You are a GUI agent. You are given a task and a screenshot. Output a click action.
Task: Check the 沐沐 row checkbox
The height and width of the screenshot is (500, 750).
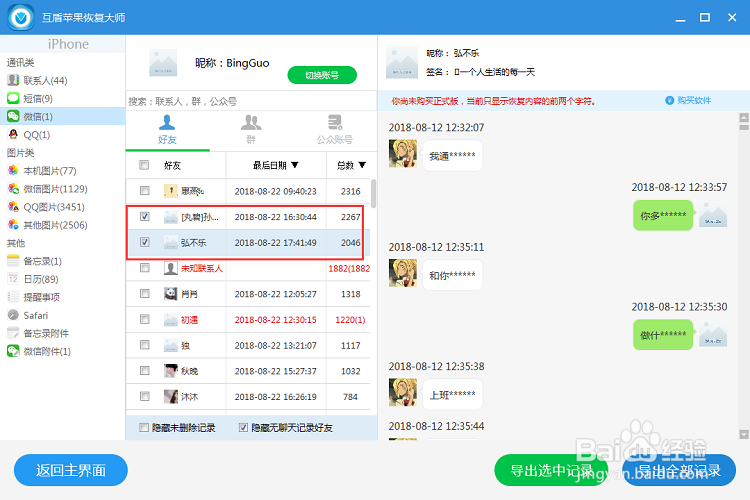[144, 396]
